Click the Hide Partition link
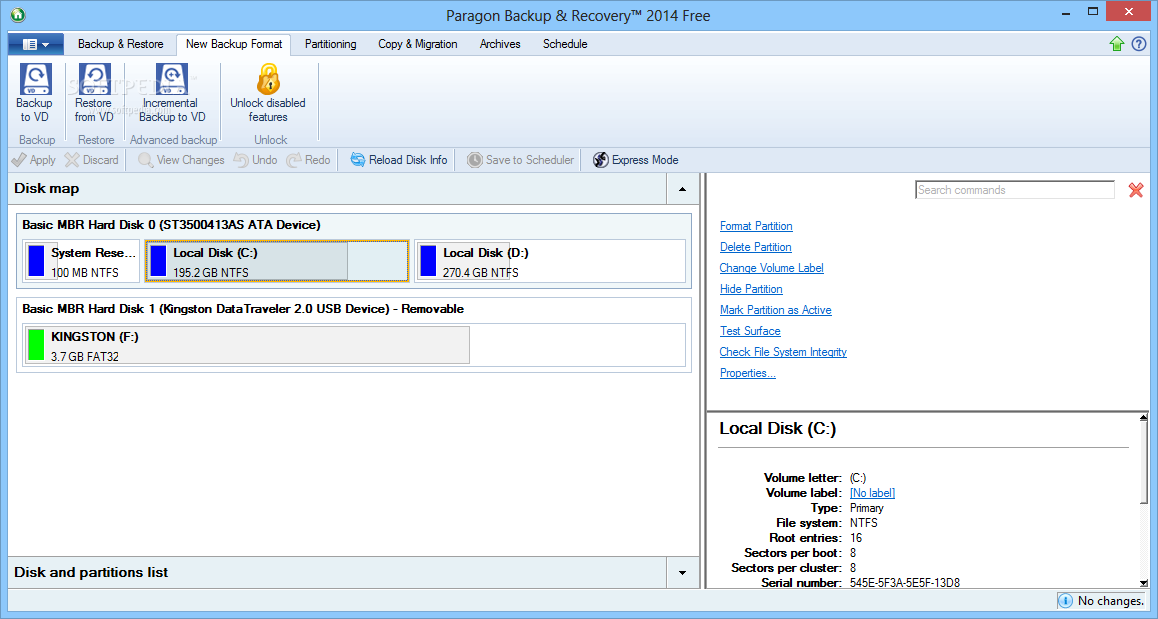1158x619 pixels. [751, 289]
